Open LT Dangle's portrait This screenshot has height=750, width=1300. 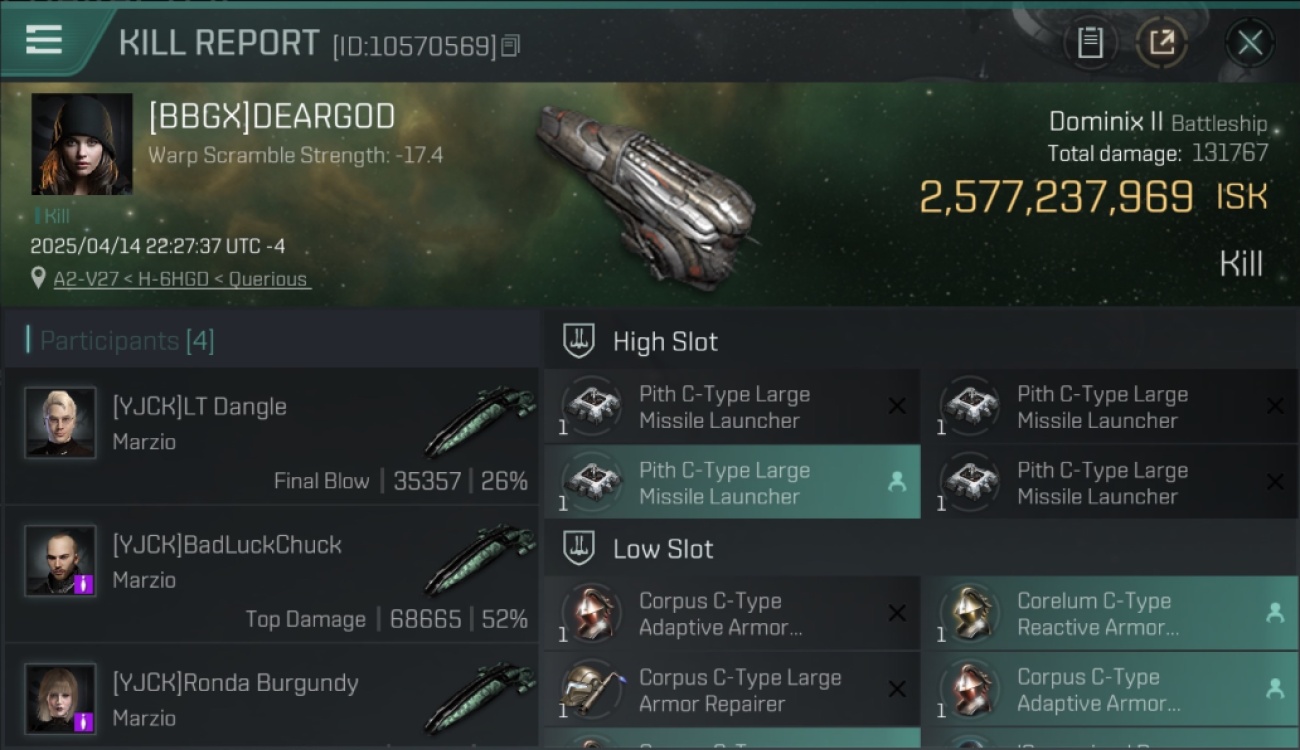(60, 423)
